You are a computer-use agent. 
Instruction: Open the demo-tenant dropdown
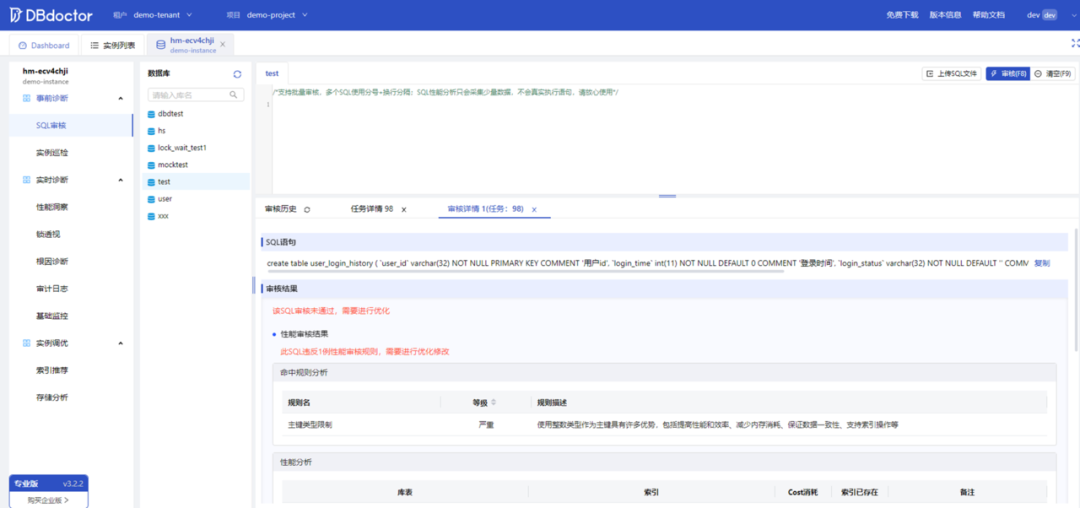pyautogui.click(x=163, y=14)
